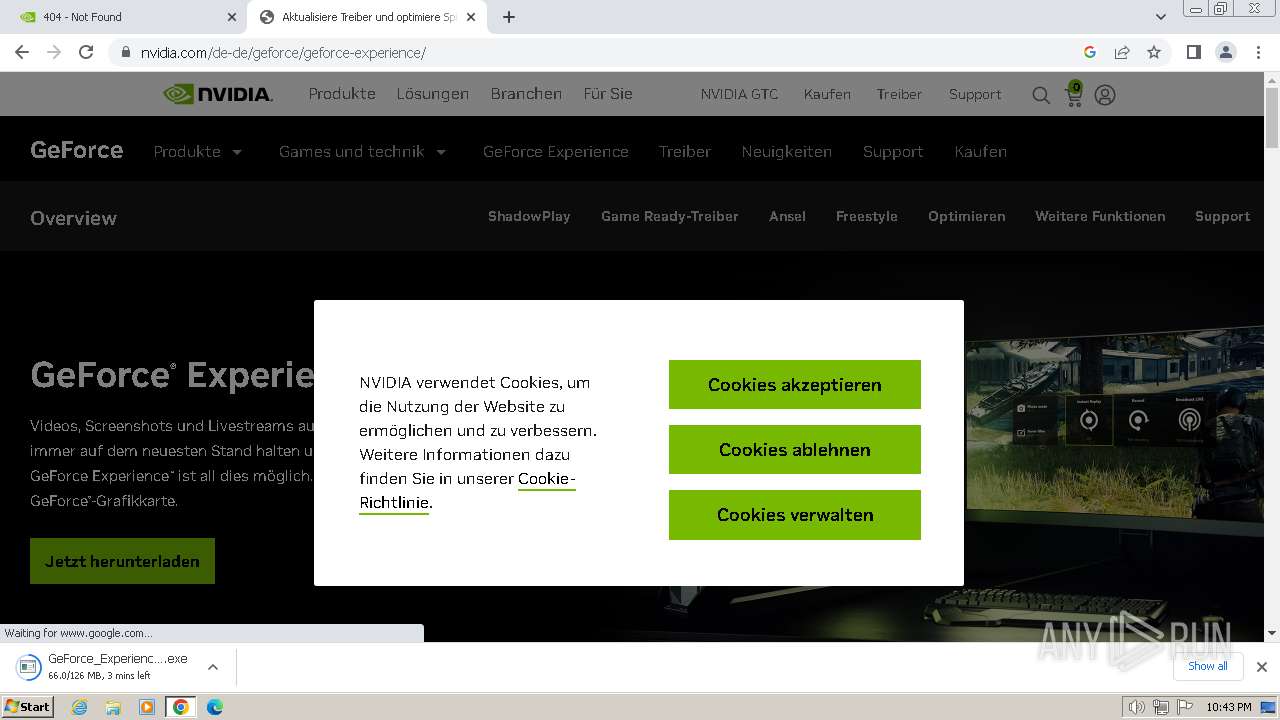Open the NVIDIA site search icon

pyautogui.click(x=1041, y=95)
